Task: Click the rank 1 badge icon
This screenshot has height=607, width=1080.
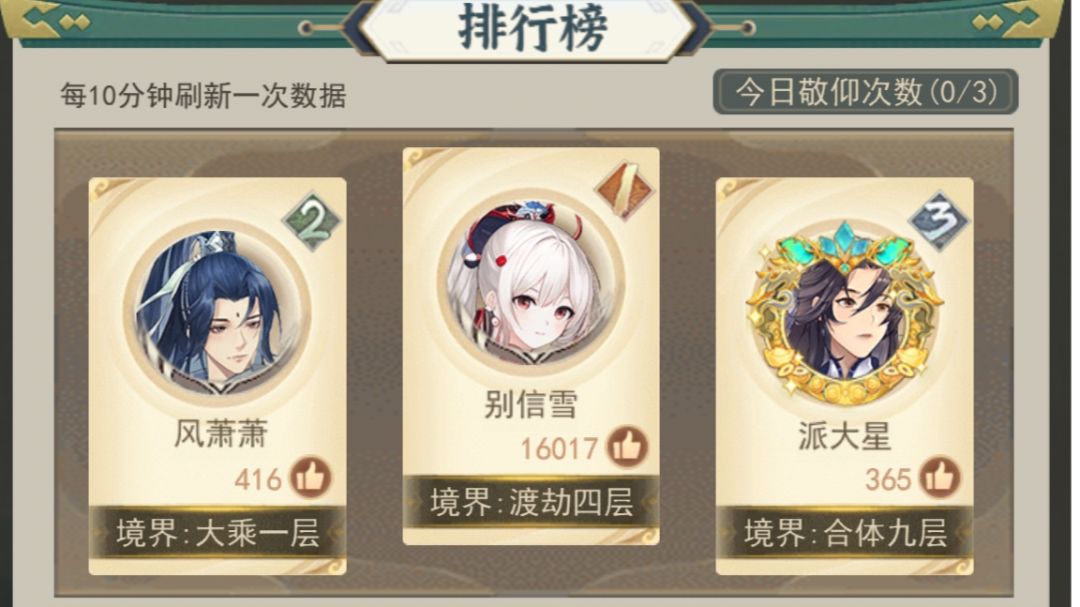Action: click(625, 190)
